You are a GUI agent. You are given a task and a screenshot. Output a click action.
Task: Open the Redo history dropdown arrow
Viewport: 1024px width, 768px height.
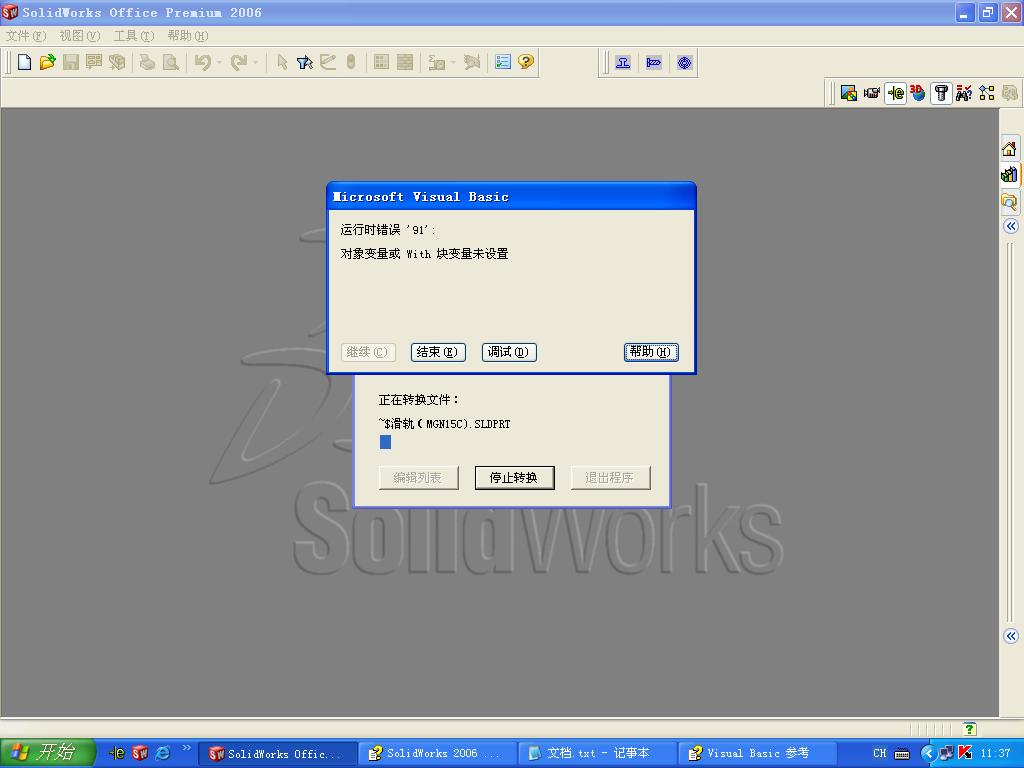[255, 63]
